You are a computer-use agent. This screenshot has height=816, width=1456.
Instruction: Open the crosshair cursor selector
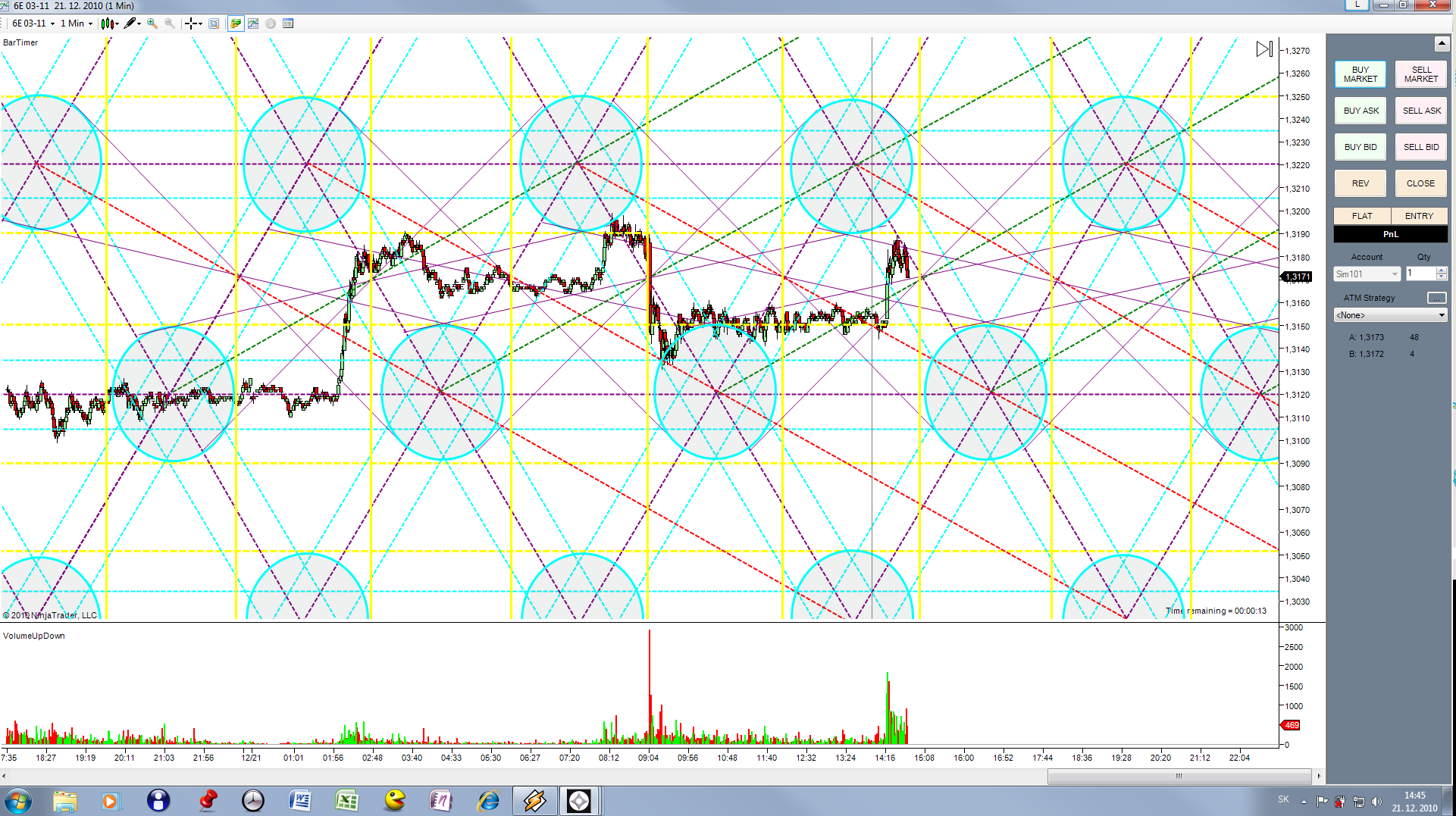194,23
